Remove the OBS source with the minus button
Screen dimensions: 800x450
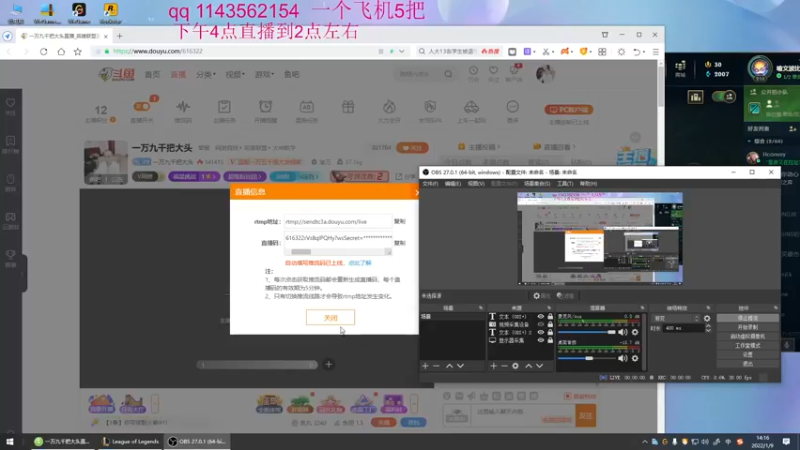click(x=504, y=366)
